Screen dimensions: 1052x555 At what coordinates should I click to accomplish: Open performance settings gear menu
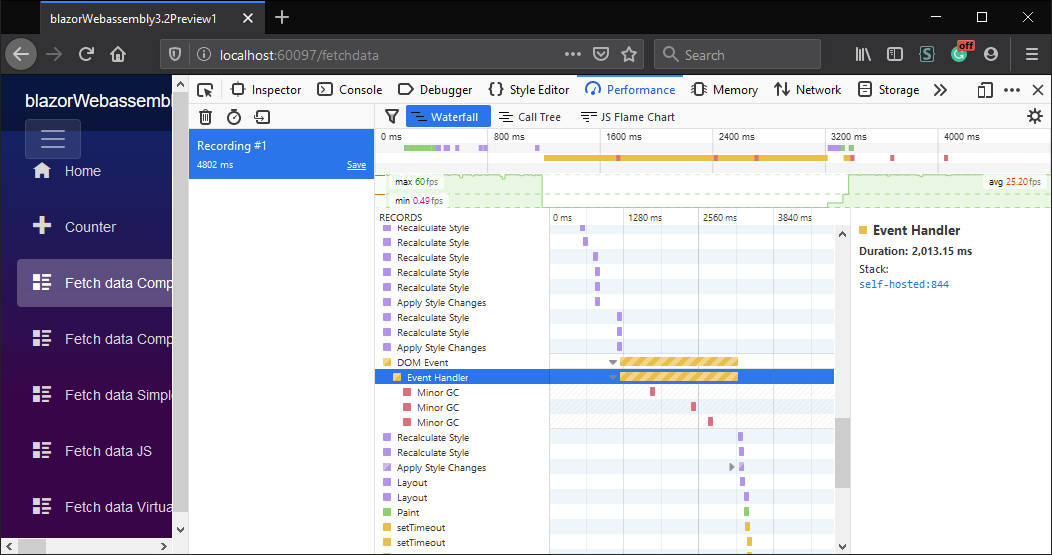(x=1035, y=116)
